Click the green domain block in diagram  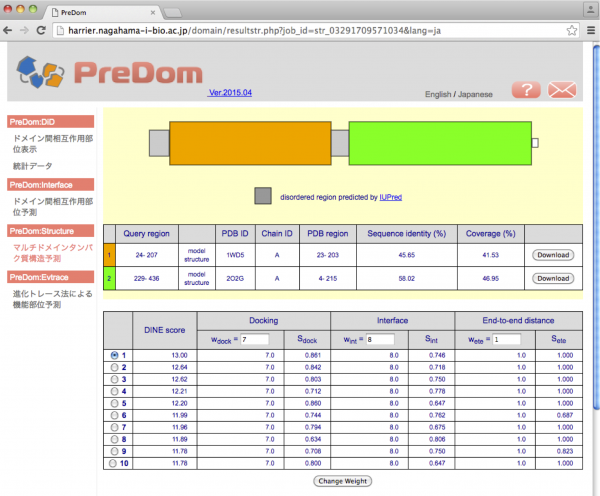[x=439, y=143]
